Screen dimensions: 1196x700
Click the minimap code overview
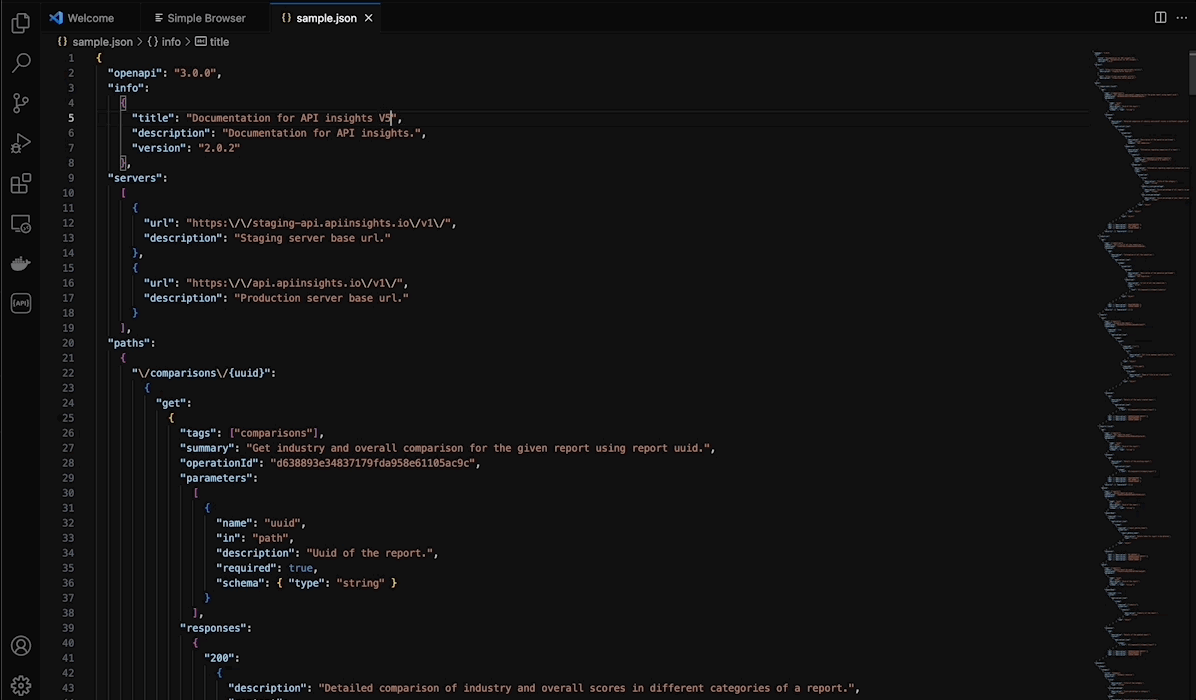(x=1135, y=300)
